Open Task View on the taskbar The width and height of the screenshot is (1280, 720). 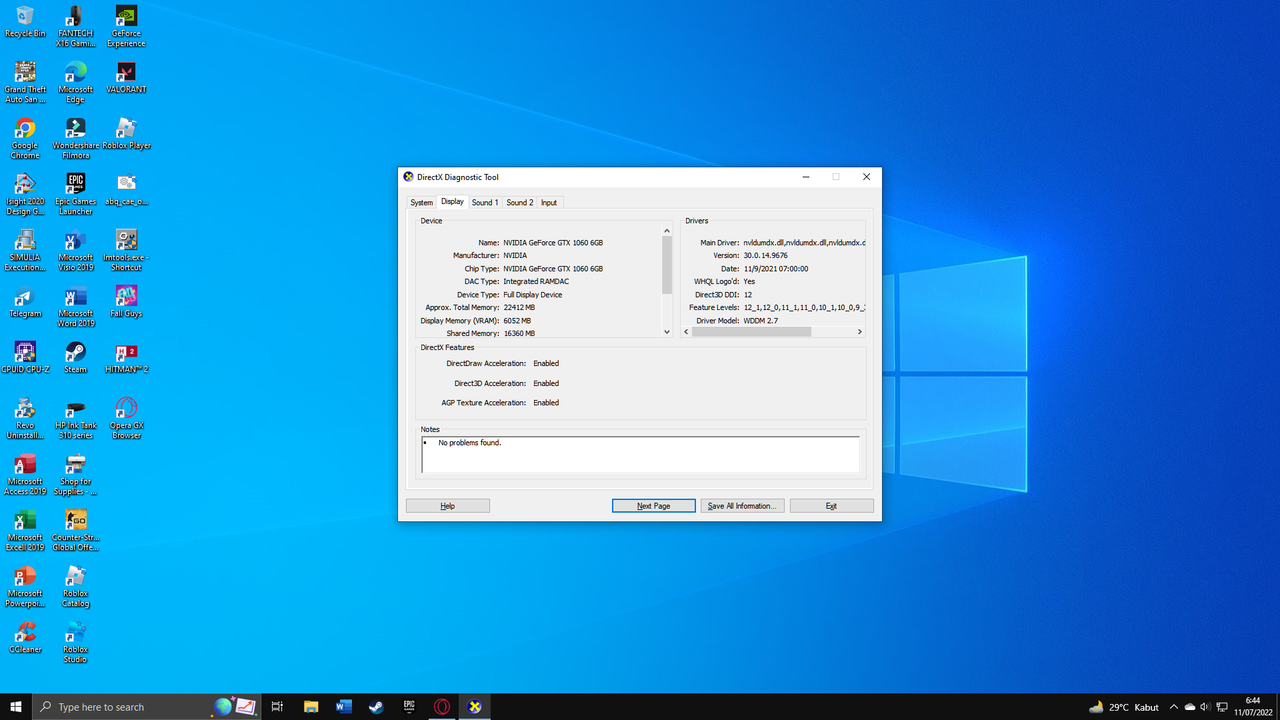coord(277,706)
